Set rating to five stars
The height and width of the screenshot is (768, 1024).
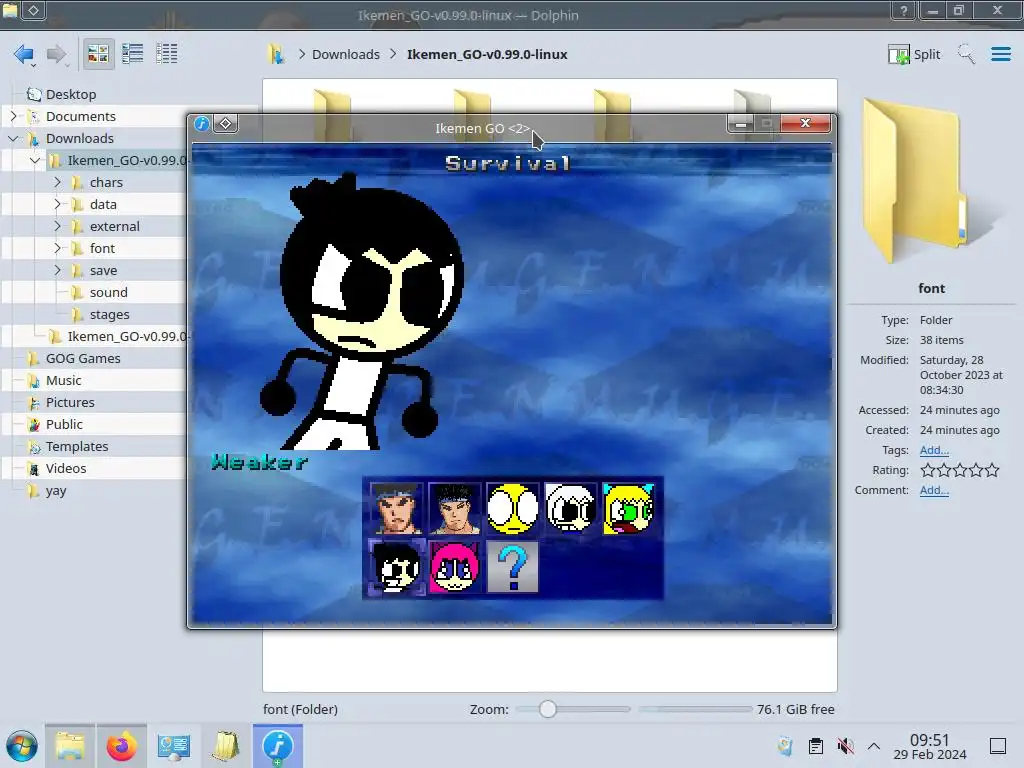click(992, 470)
